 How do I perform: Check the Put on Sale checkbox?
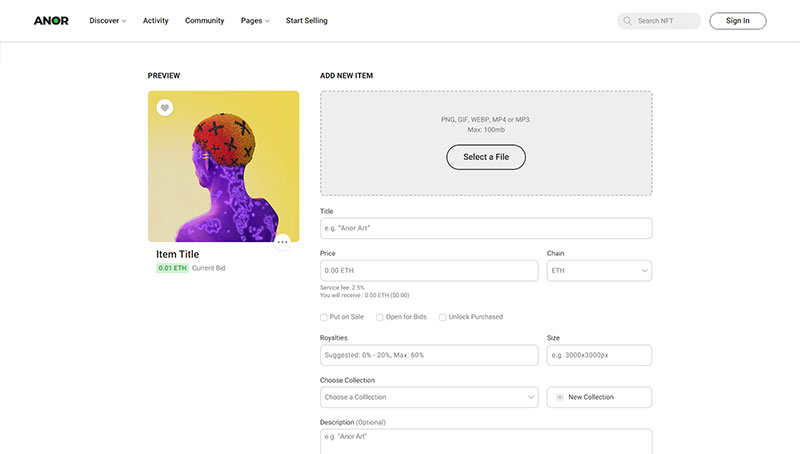pyautogui.click(x=323, y=317)
